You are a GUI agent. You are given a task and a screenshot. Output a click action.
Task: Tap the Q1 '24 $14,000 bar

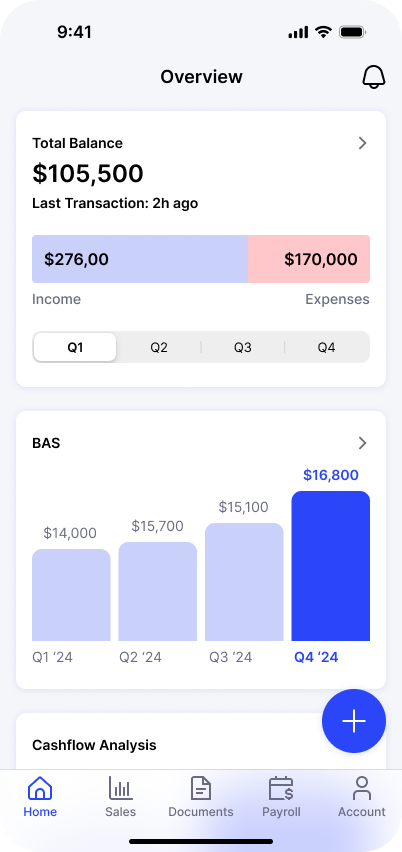71,595
